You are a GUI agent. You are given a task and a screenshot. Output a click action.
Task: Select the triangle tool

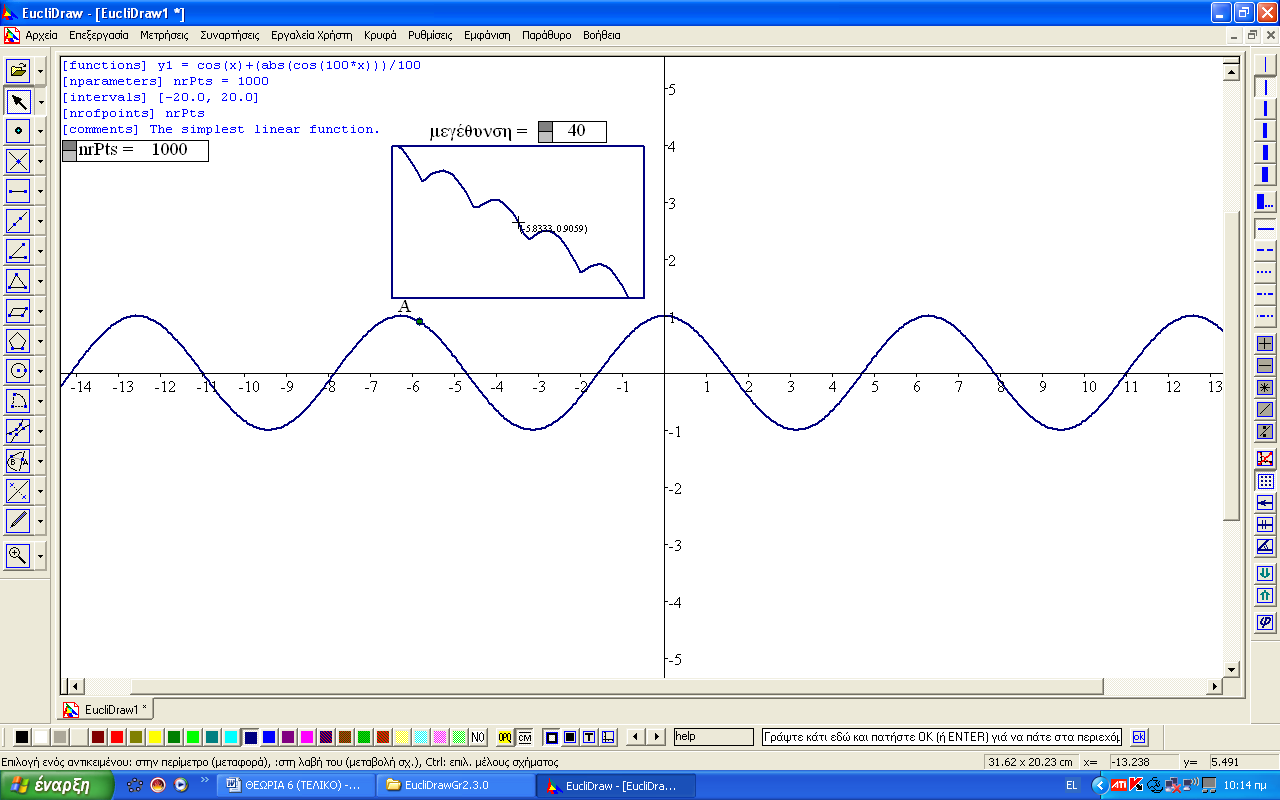click(x=18, y=281)
